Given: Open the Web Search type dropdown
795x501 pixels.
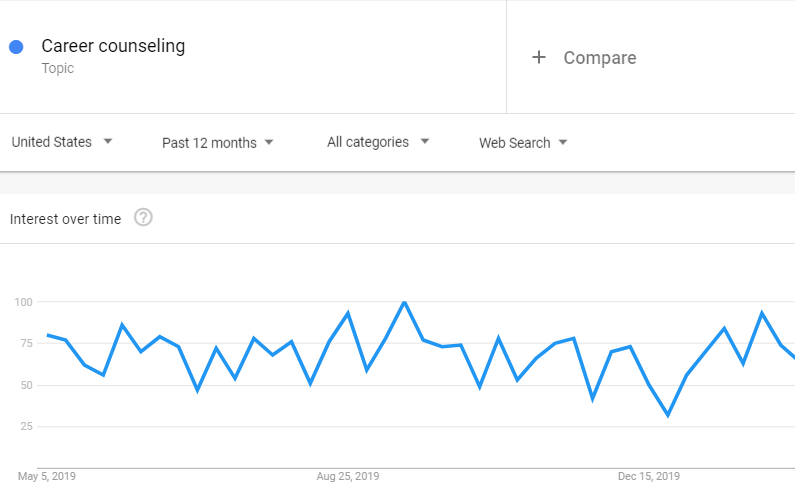Looking at the screenshot, I should pos(523,143).
